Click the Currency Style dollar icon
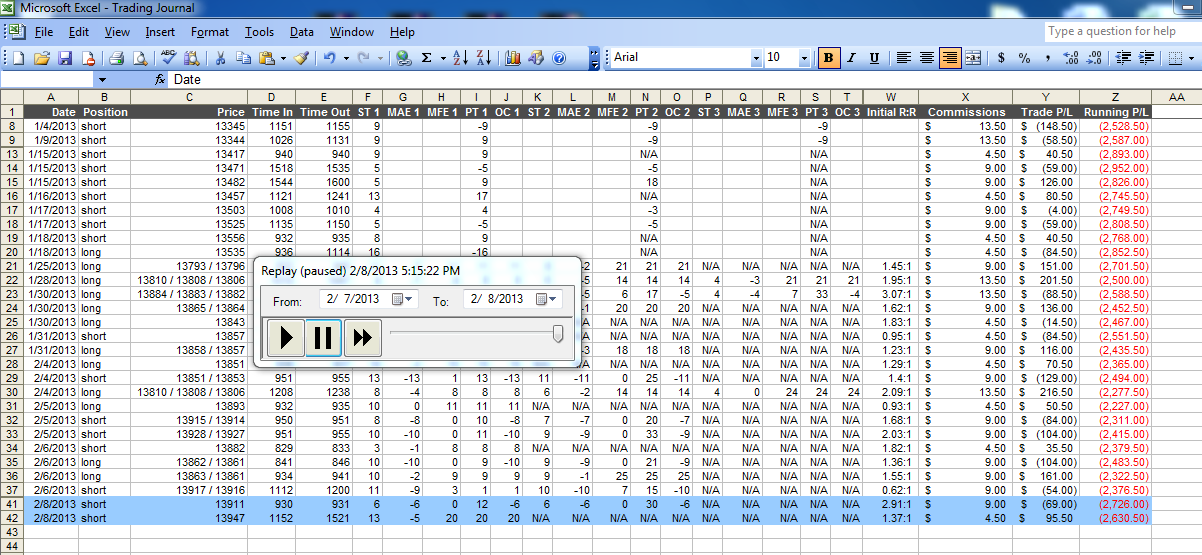The height and width of the screenshot is (555, 1202). coord(1001,58)
